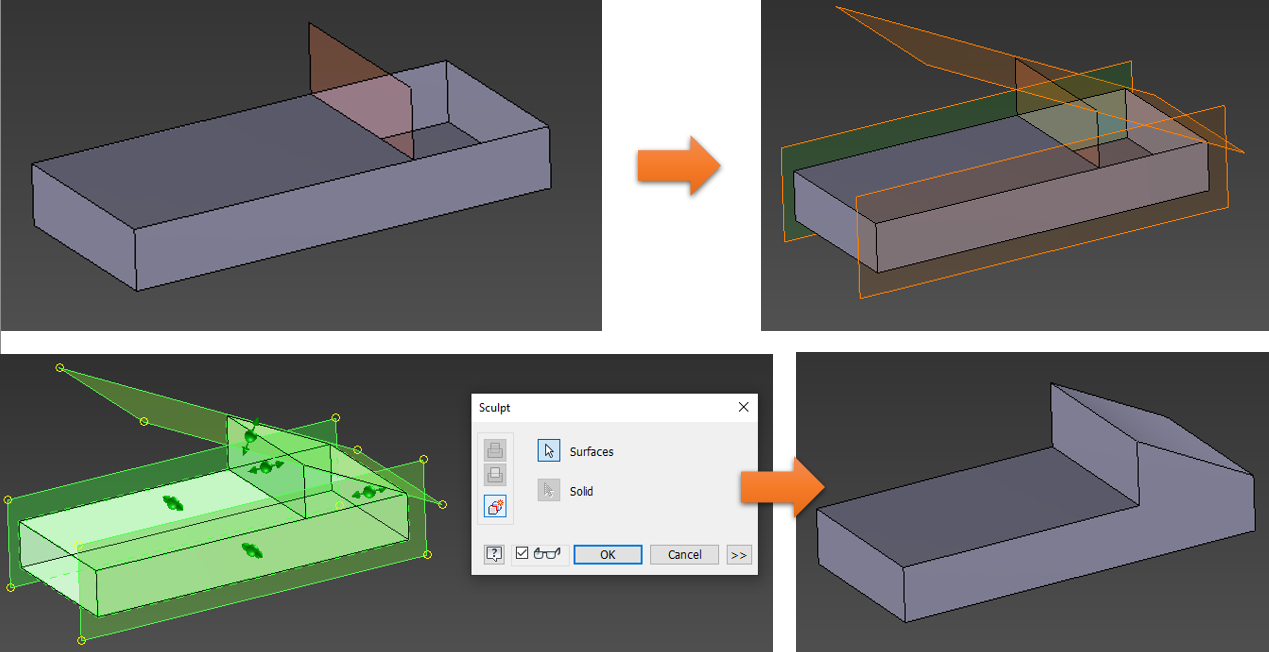Open Help via the question mark icon
This screenshot has height=652, width=1269.
tap(494, 554)
